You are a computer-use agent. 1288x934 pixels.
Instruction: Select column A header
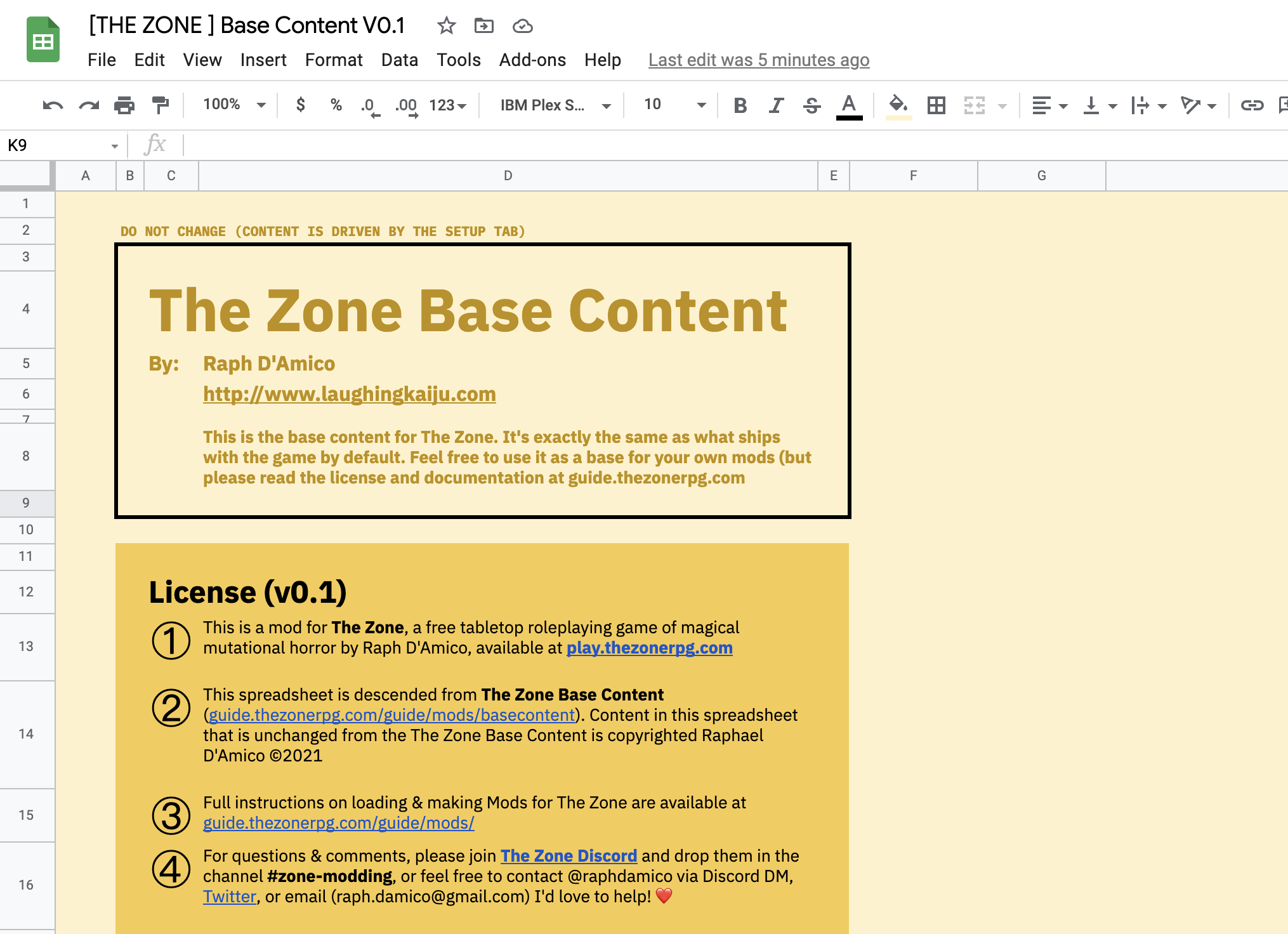[86, 176]
